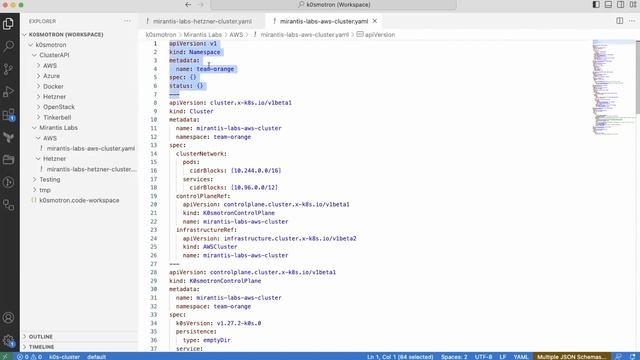Toggle the primary side bar layout icon
The width and height of the screenshot is (640, 360).
(596, 4)
